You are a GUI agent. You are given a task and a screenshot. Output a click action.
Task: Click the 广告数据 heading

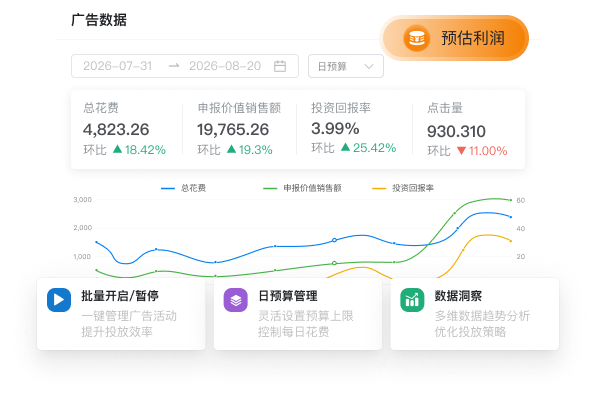point(99,20)
